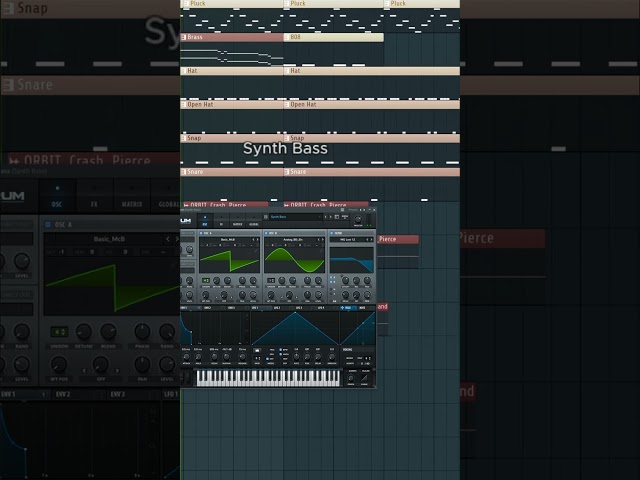The width and height of the screenshot is (640, 480).
Task: Click the OSC A wavetable edit pencil
Action: (256, 251)
